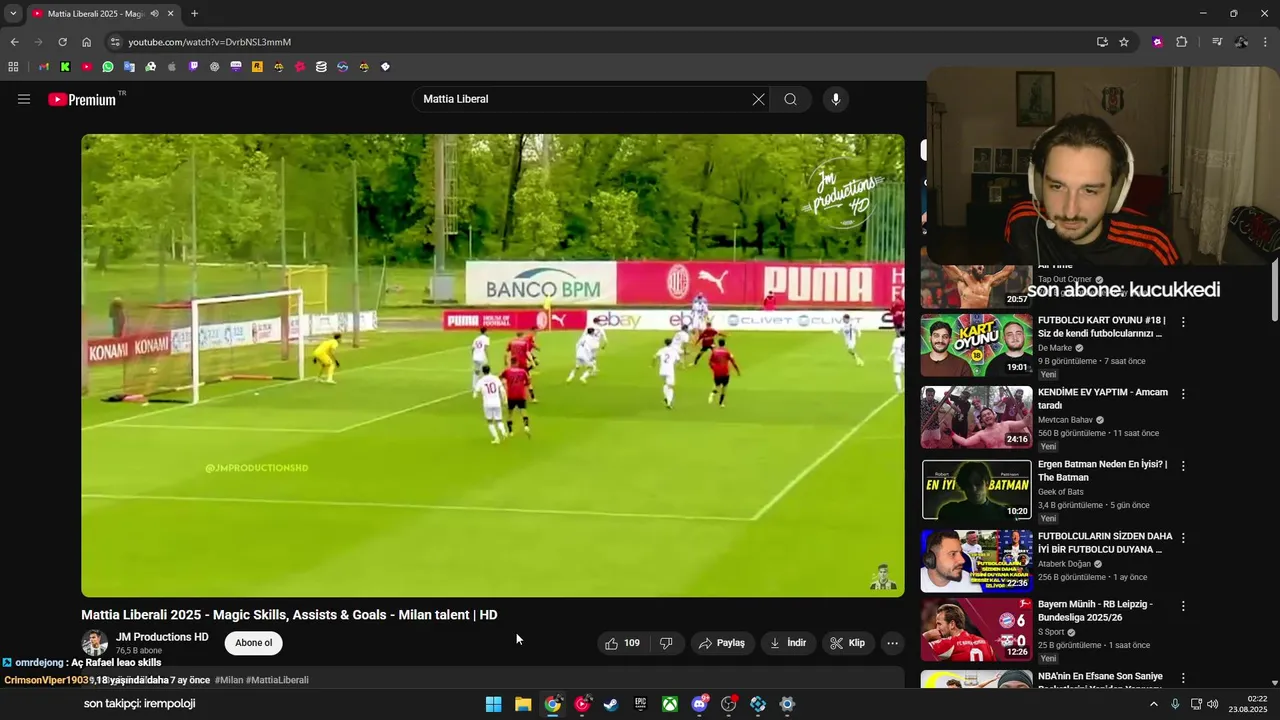The image size is (1280, 720).
Task: Close the Mattia Liberali tab
Action: pyautogui.click(x=170, y=14)
